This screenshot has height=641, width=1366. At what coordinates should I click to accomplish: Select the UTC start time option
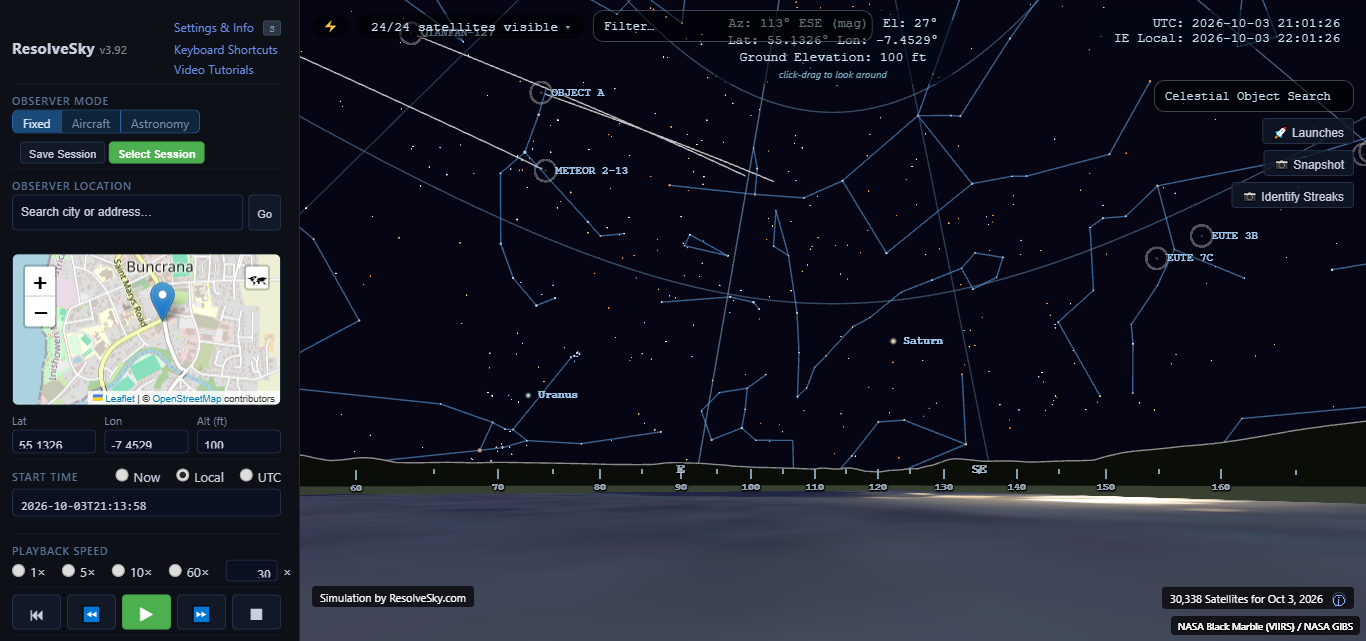coord(246,476)
